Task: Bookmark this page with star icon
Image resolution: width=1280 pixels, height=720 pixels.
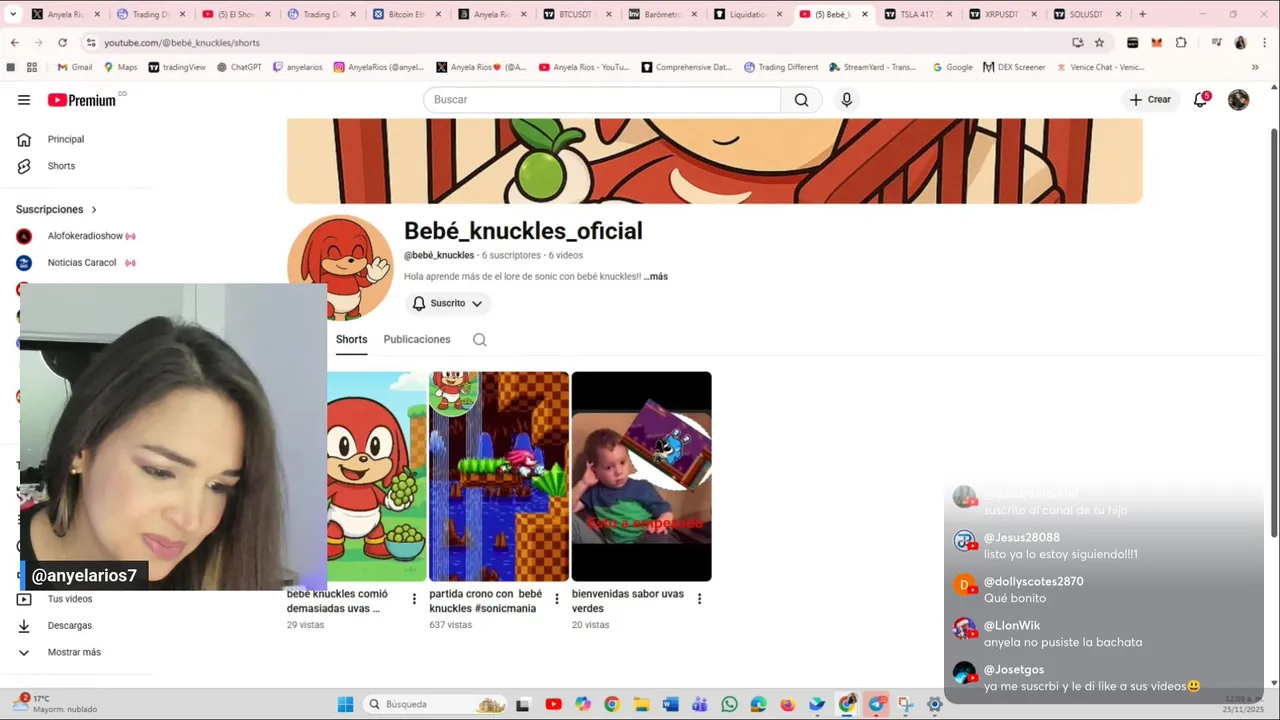Action: [1099, 43]
